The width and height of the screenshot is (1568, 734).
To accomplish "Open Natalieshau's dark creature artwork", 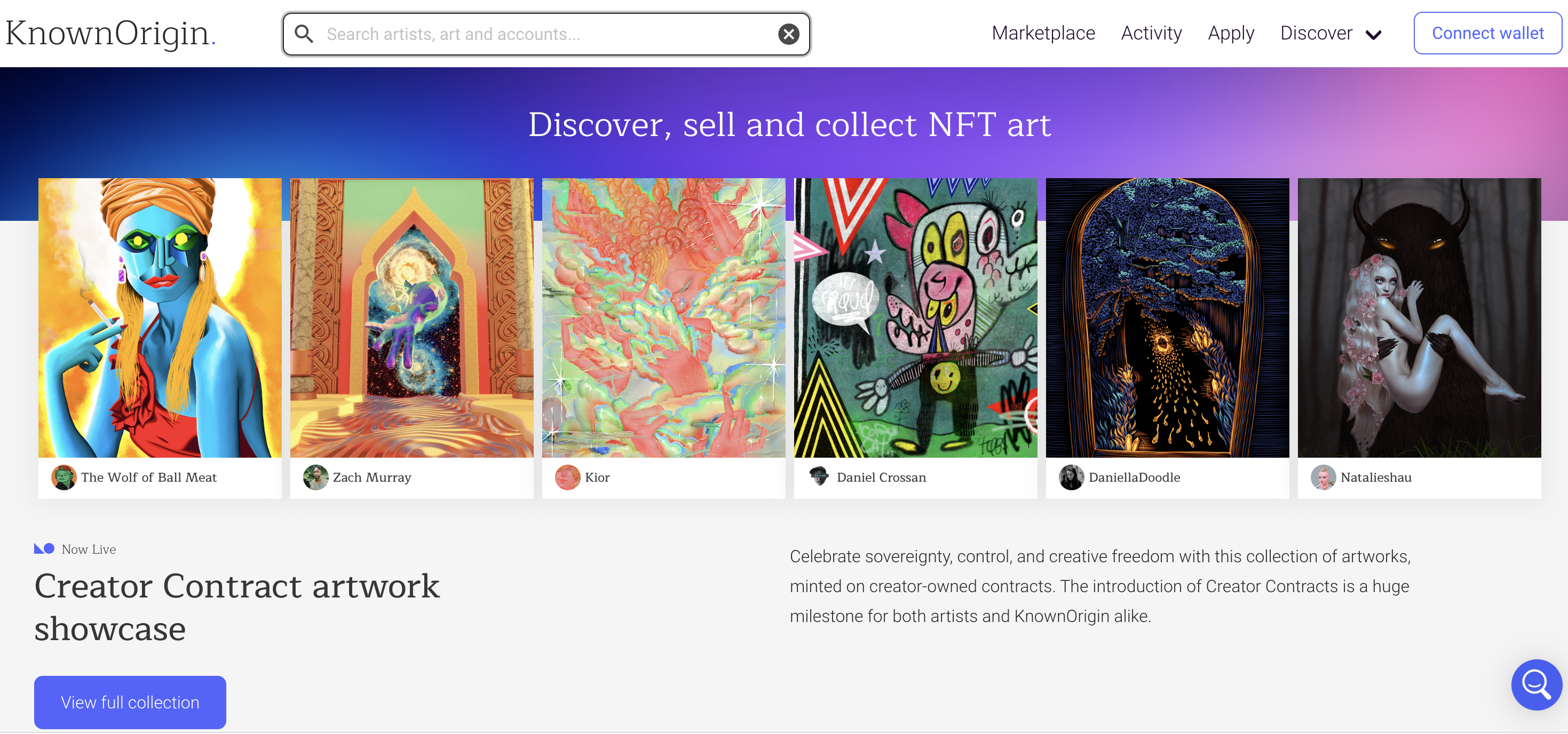I will point(1420,317).
